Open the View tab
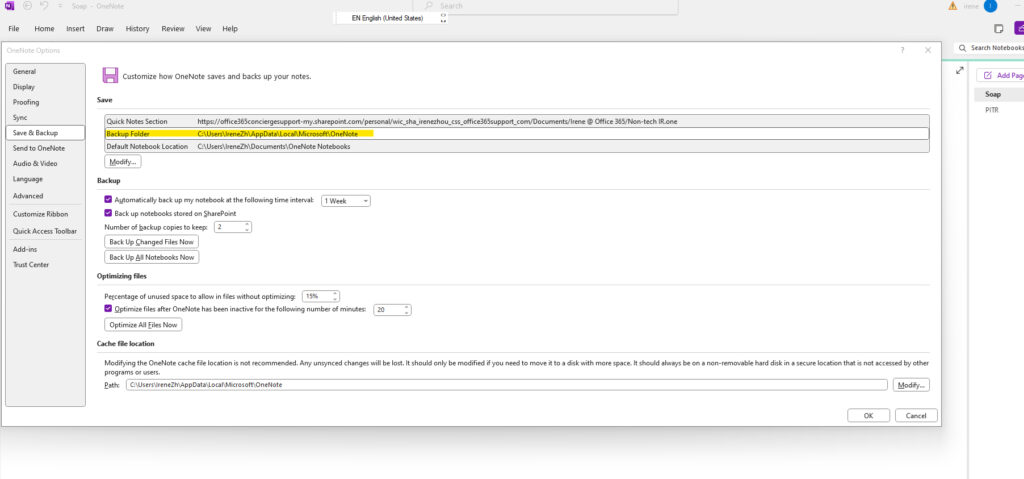Screen dimensions: 1024x479 203,29
